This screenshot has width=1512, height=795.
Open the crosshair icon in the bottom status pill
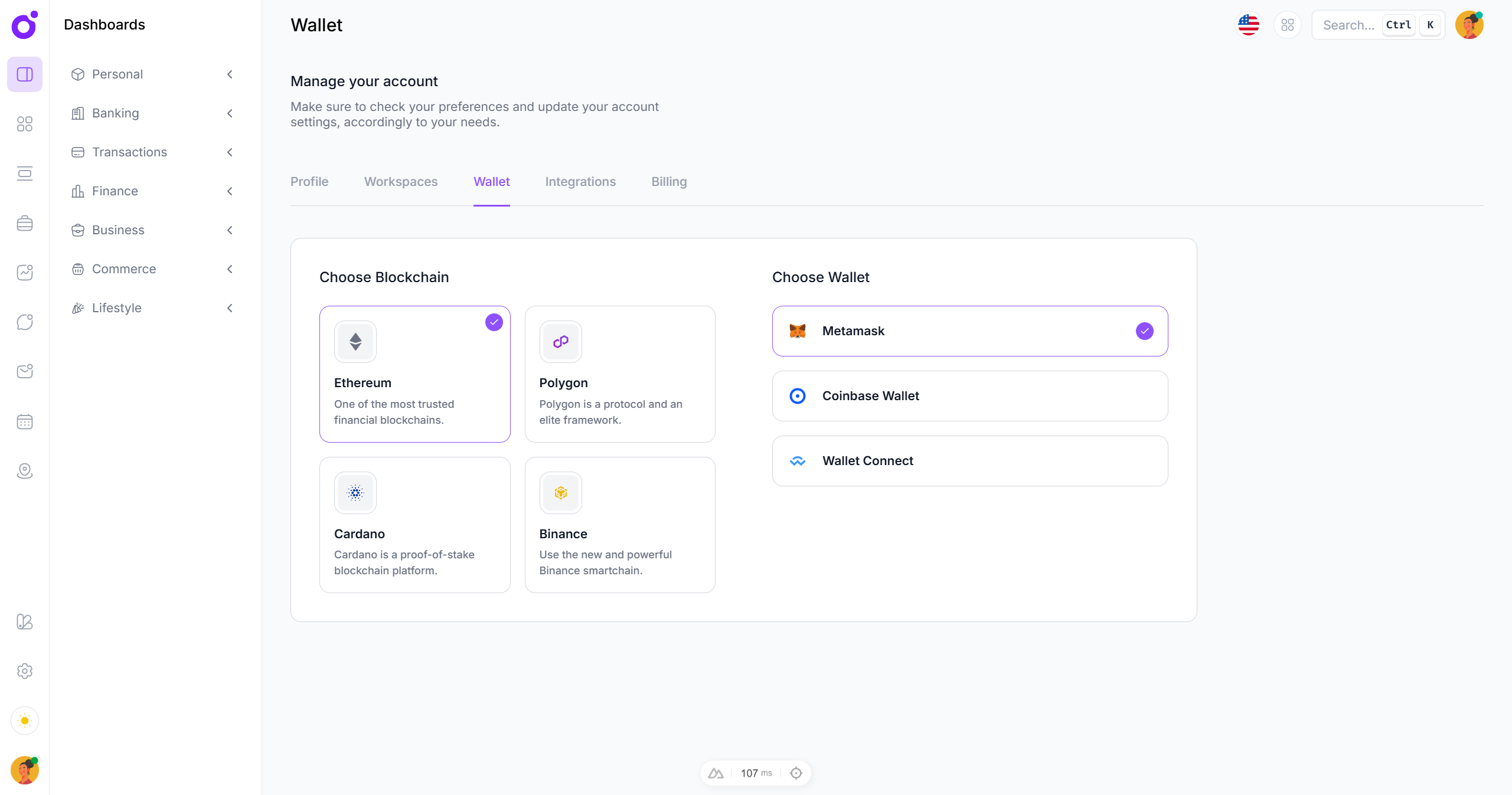(796, 773)
